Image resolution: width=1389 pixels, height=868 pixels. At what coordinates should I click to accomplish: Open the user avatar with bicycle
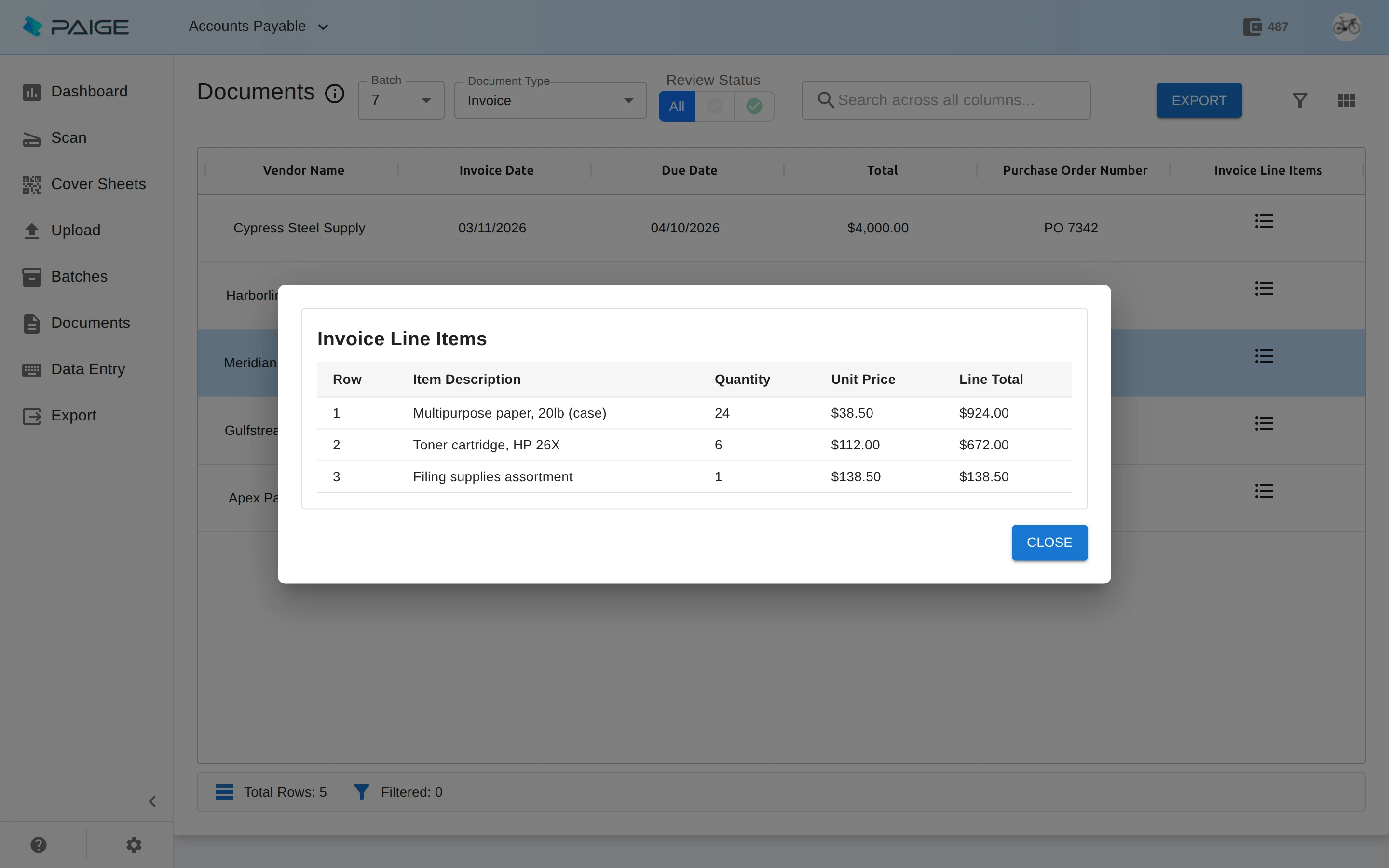click(x=1347, y=27)
